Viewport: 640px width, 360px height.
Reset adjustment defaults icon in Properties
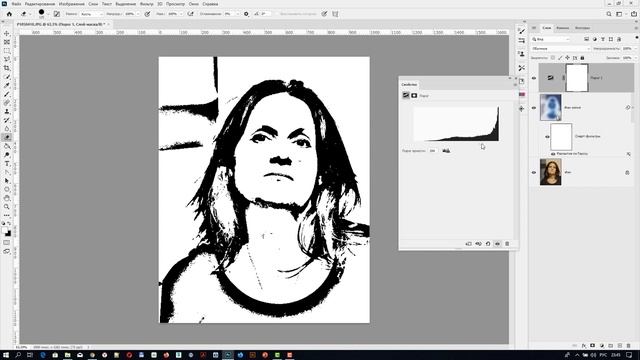488,244
